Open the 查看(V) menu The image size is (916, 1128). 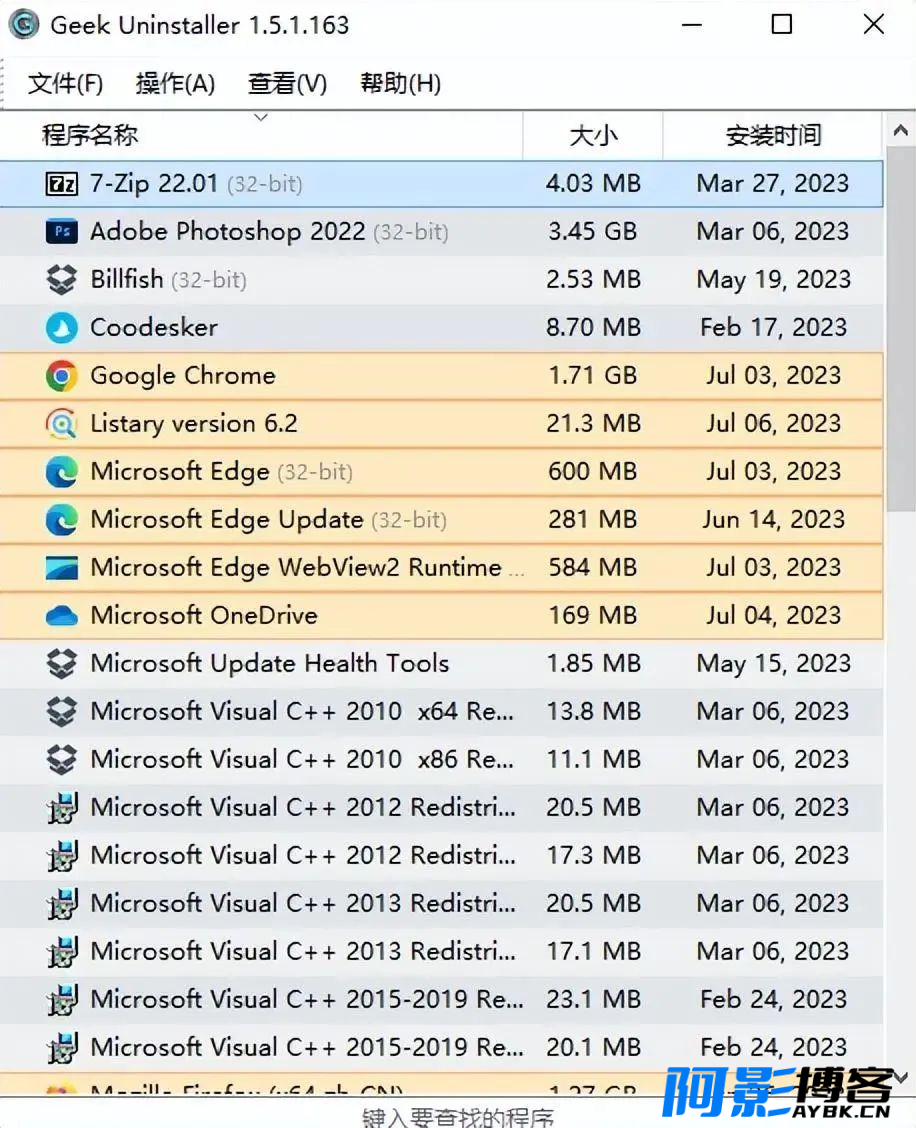point(287,83)
